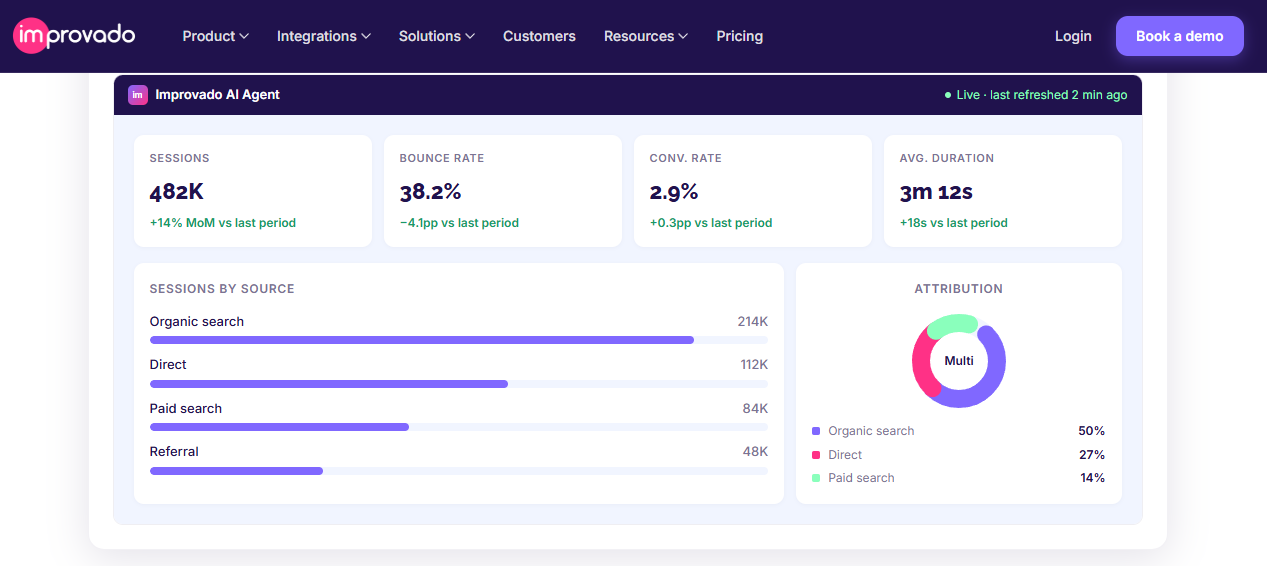1267x566 pixels.
Task: Click the '14%' attribution value
Action: click(1092, 478)
